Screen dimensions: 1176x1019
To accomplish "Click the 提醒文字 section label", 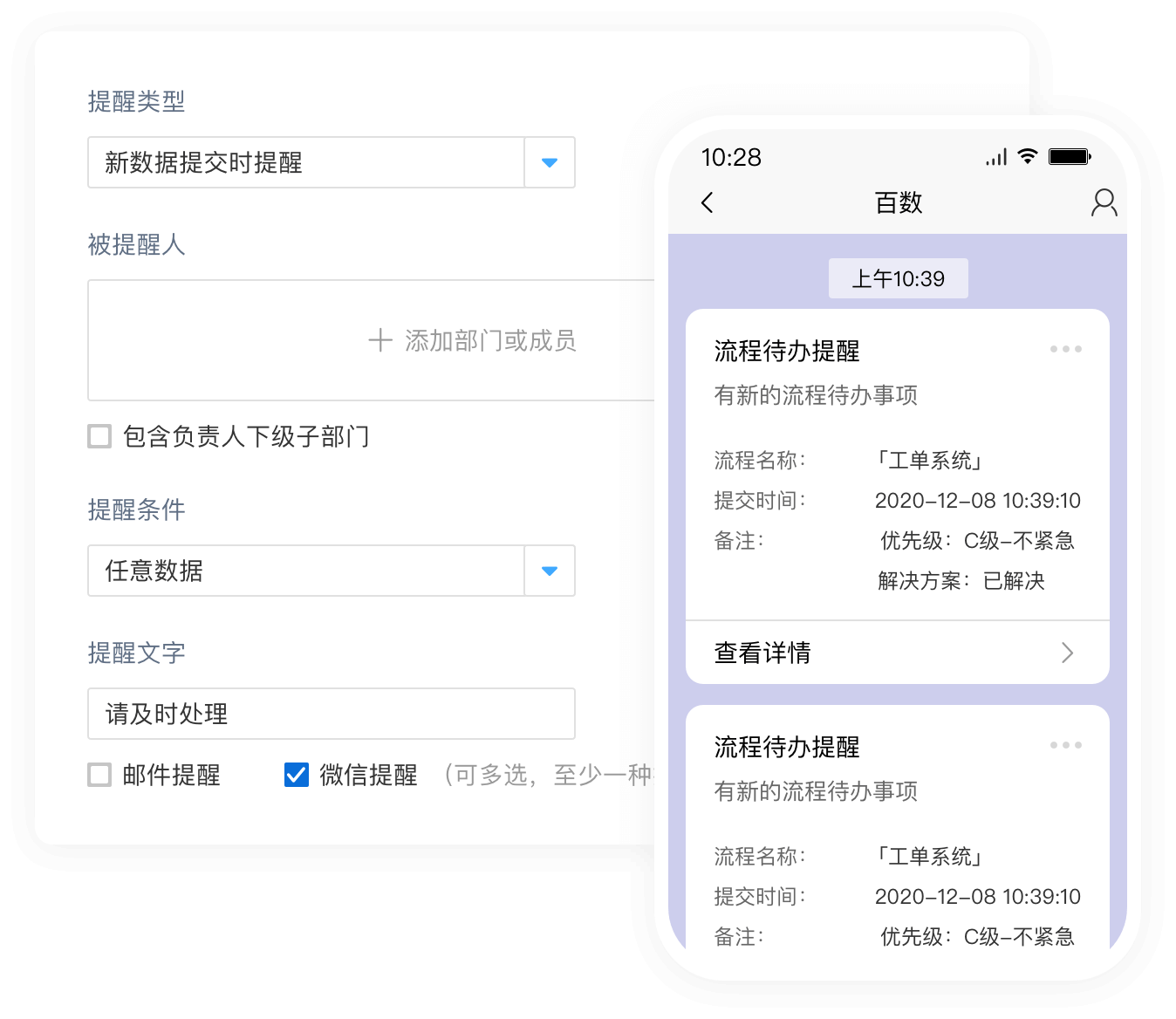I will [x=137, y=653].
